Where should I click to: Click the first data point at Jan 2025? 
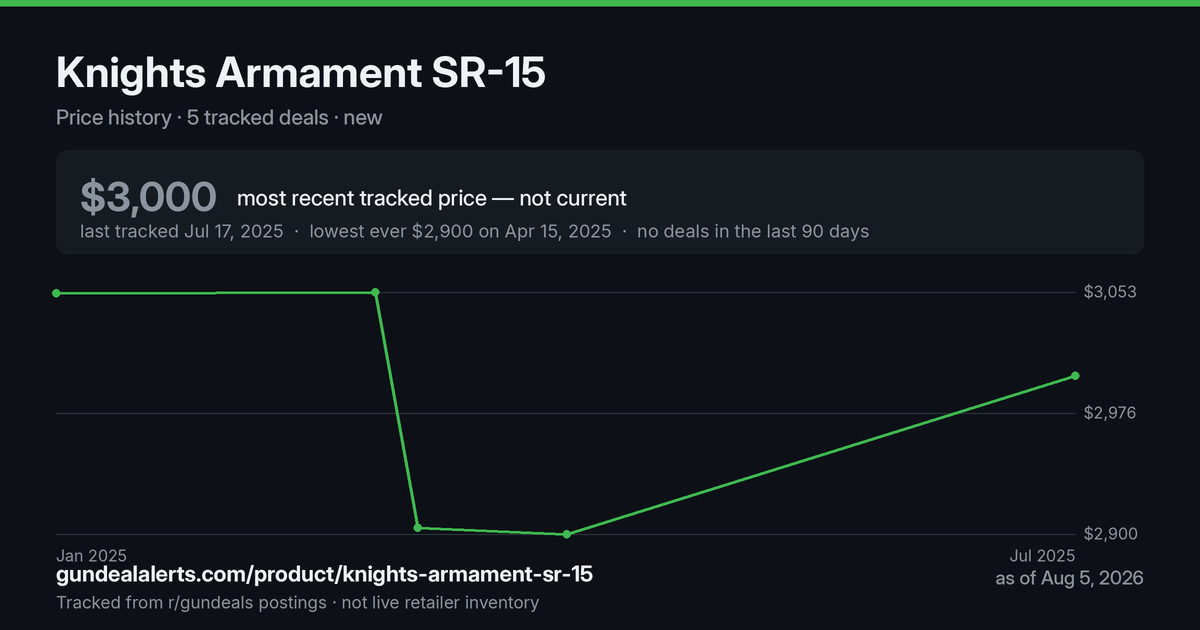tap(56, 293)
